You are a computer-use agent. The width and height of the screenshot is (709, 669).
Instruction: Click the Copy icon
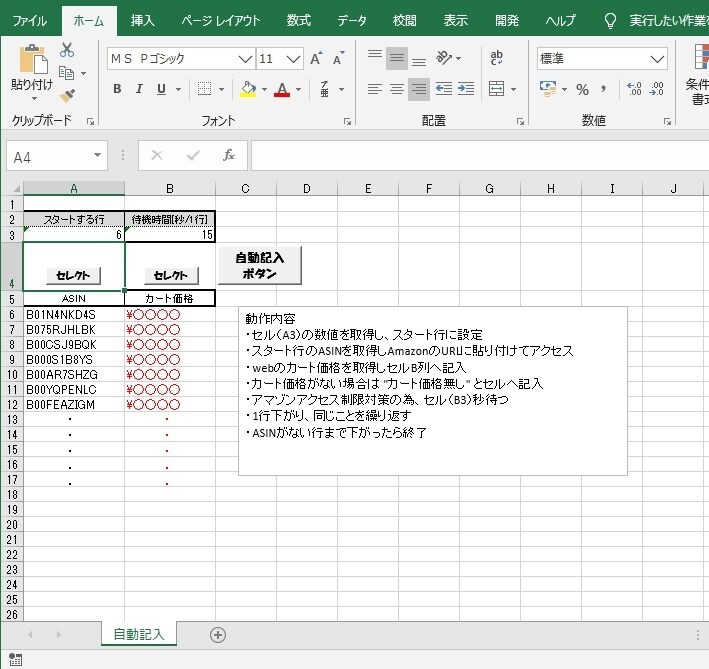66,73
